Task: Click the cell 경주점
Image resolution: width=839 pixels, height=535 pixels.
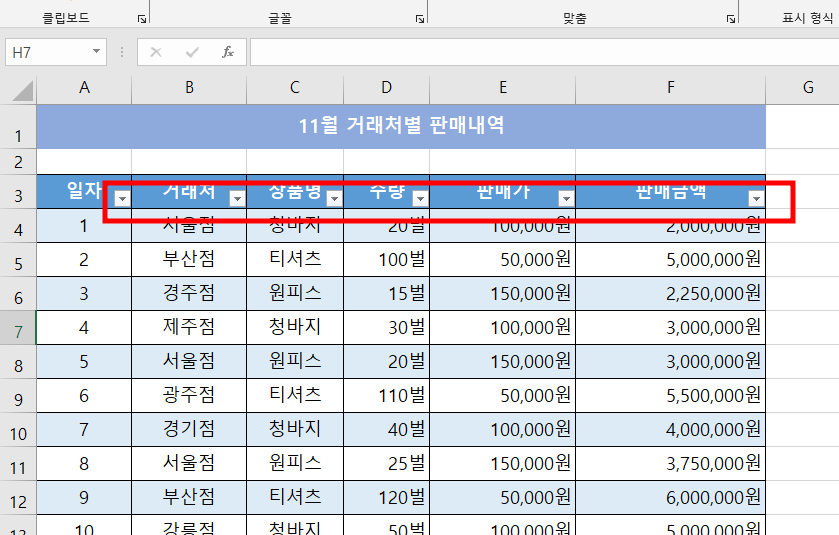Action: point(189,293)
